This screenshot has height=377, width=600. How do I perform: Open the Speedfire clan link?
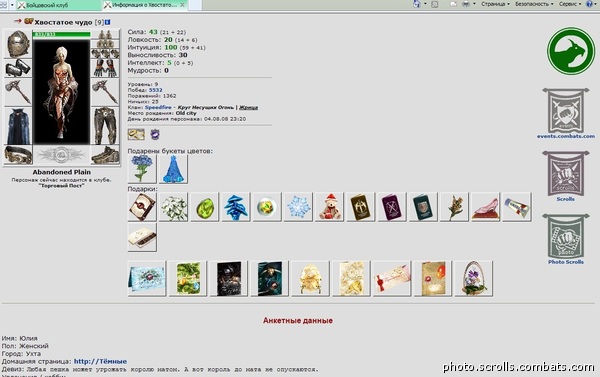point(158,108)
